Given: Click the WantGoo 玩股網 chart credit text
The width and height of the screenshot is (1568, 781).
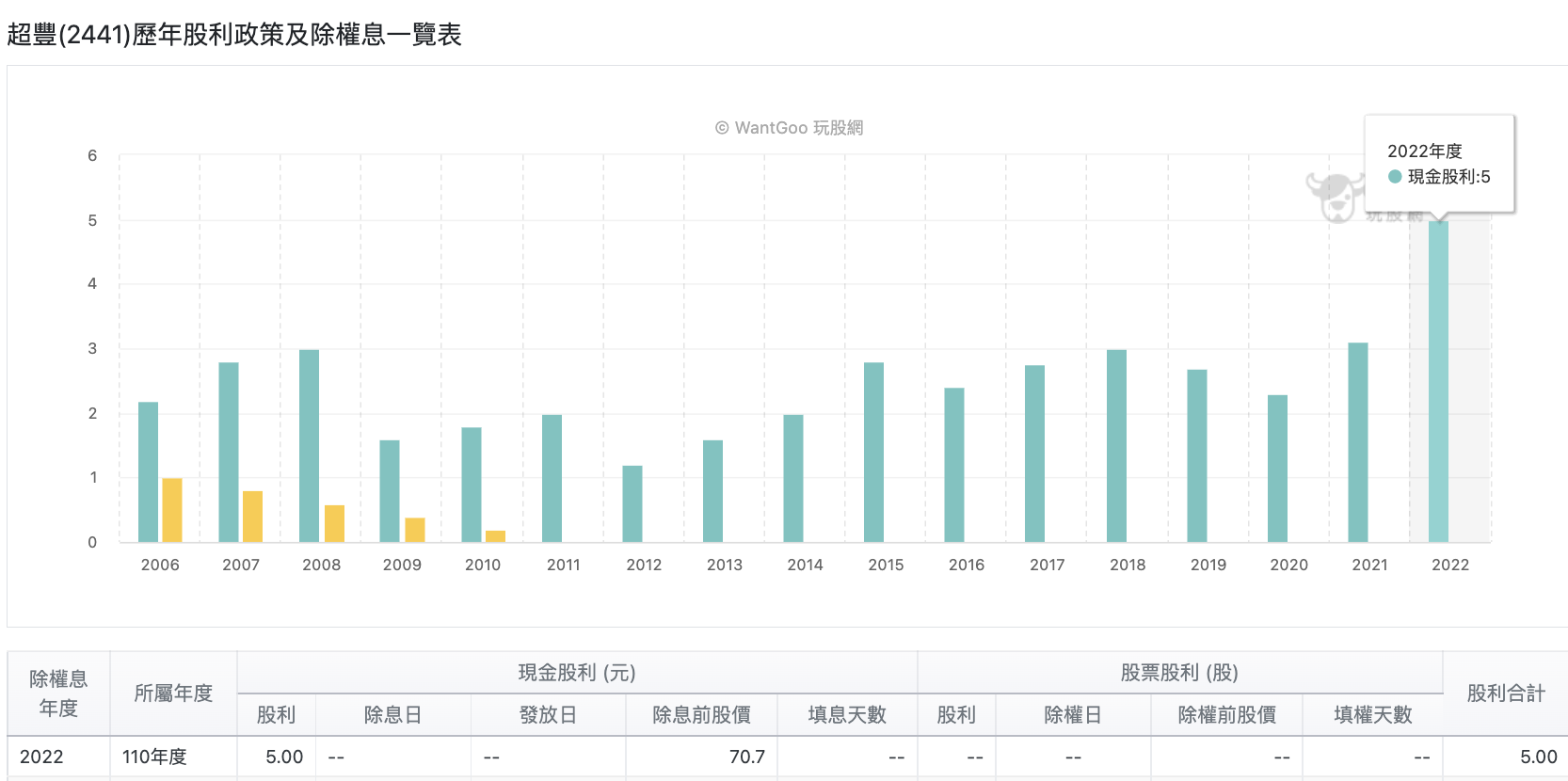Looking at the screenshot, I should pyautogui.click(x=789, y=128).
